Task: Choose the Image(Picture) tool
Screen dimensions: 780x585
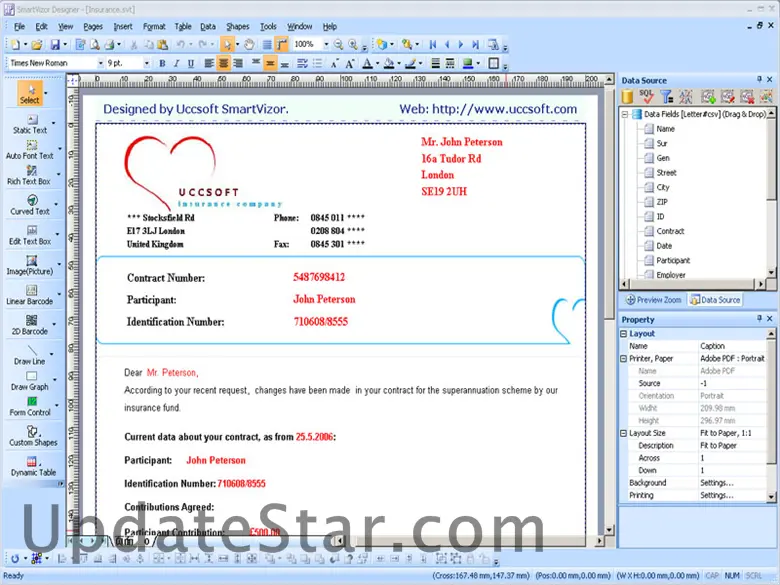Action: [30, 266]
